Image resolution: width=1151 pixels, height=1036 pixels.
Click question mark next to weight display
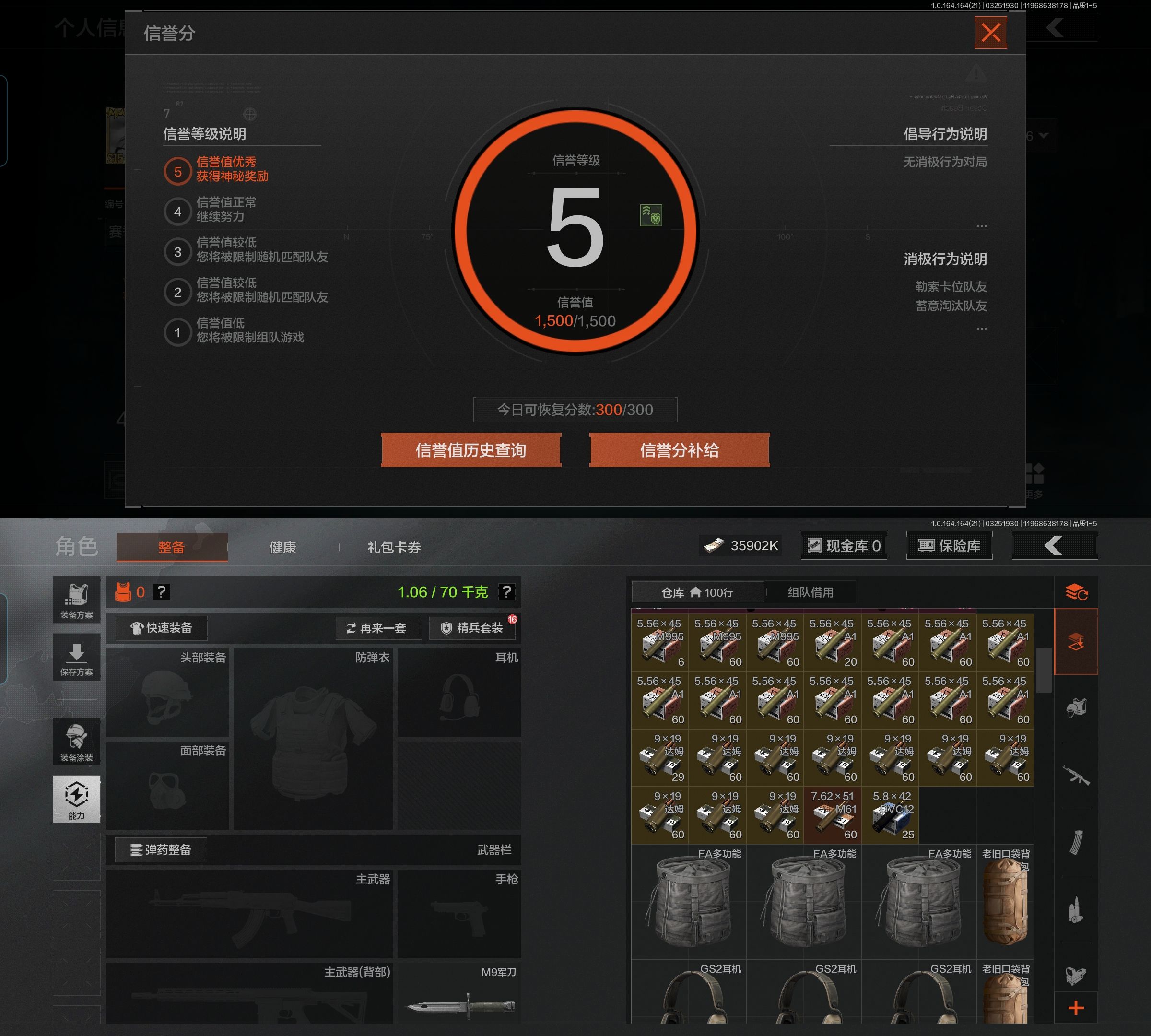click(506, 592)
